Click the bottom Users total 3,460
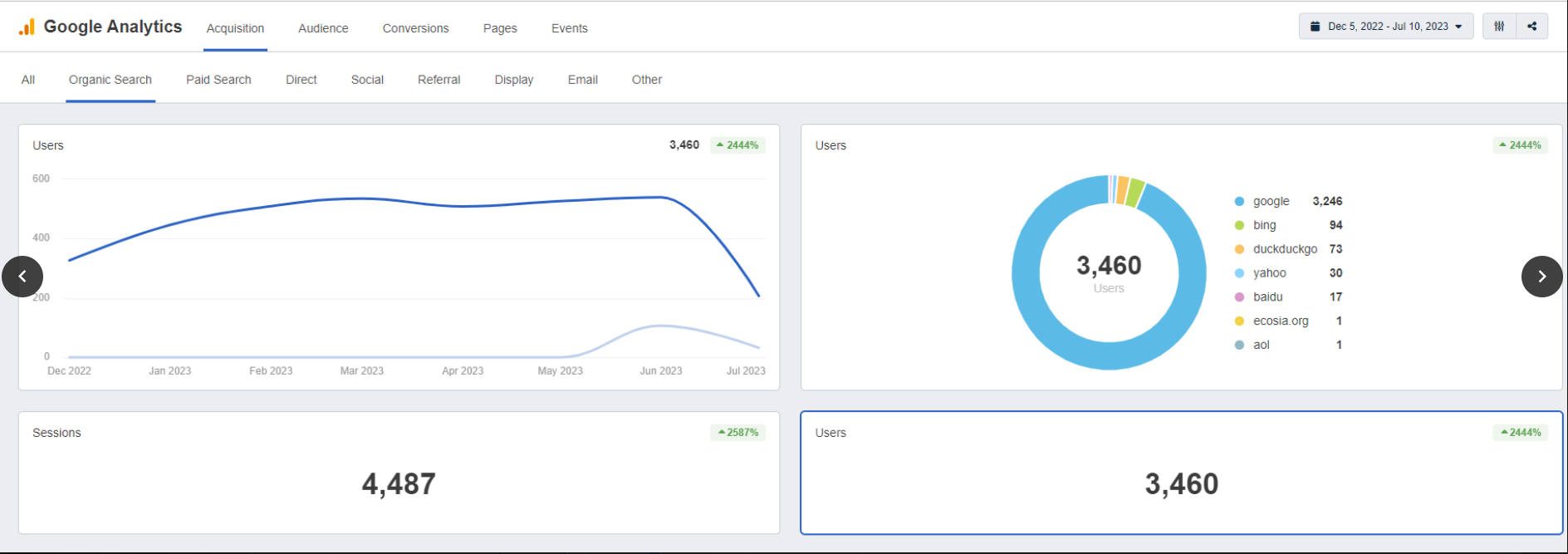The height and width of the screenshot is (554, 1568). [1181, 484]
